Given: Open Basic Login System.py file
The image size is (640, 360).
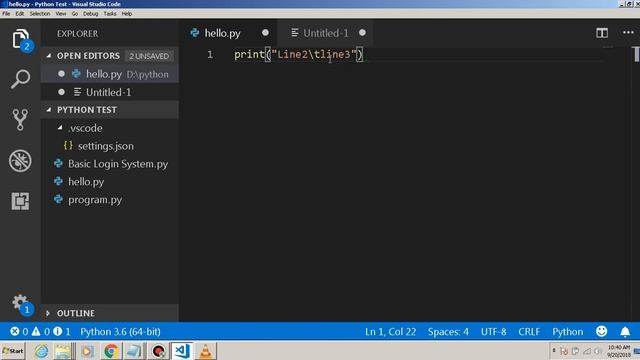Looking at the screenshot, I should [x=110, y=164].
